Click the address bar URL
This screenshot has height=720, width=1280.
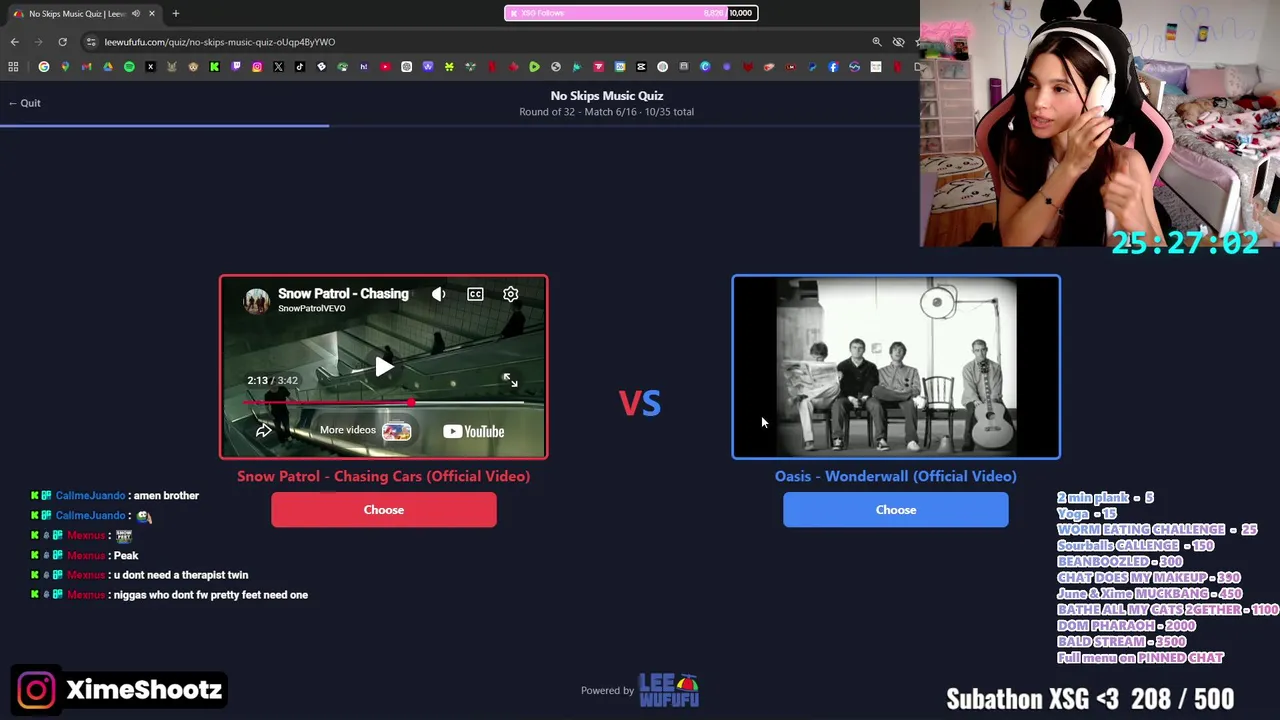tap(220, 42)
